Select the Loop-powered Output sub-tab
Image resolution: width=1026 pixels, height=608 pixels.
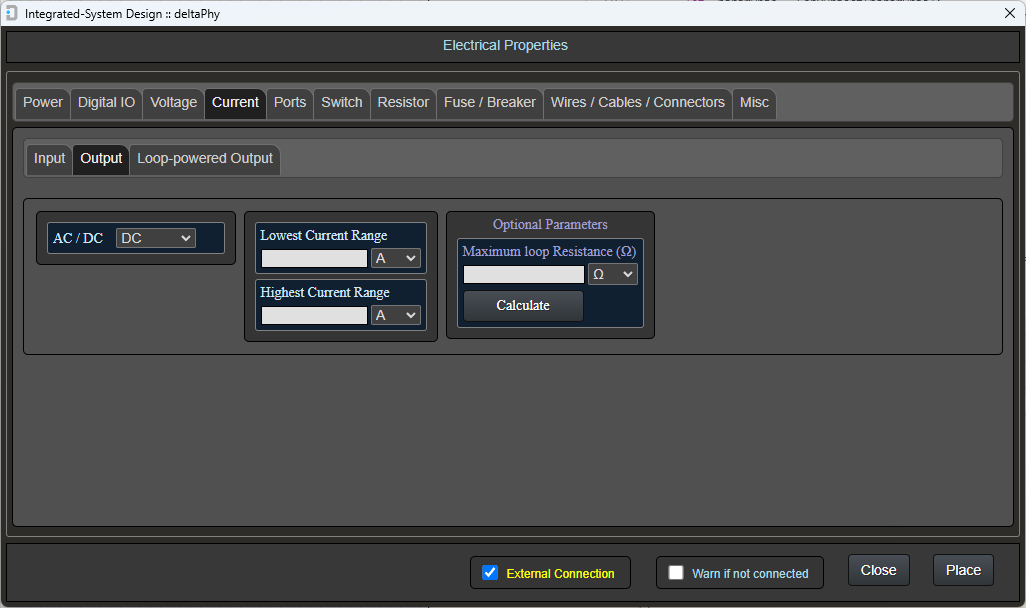click(x=205, y=159)
